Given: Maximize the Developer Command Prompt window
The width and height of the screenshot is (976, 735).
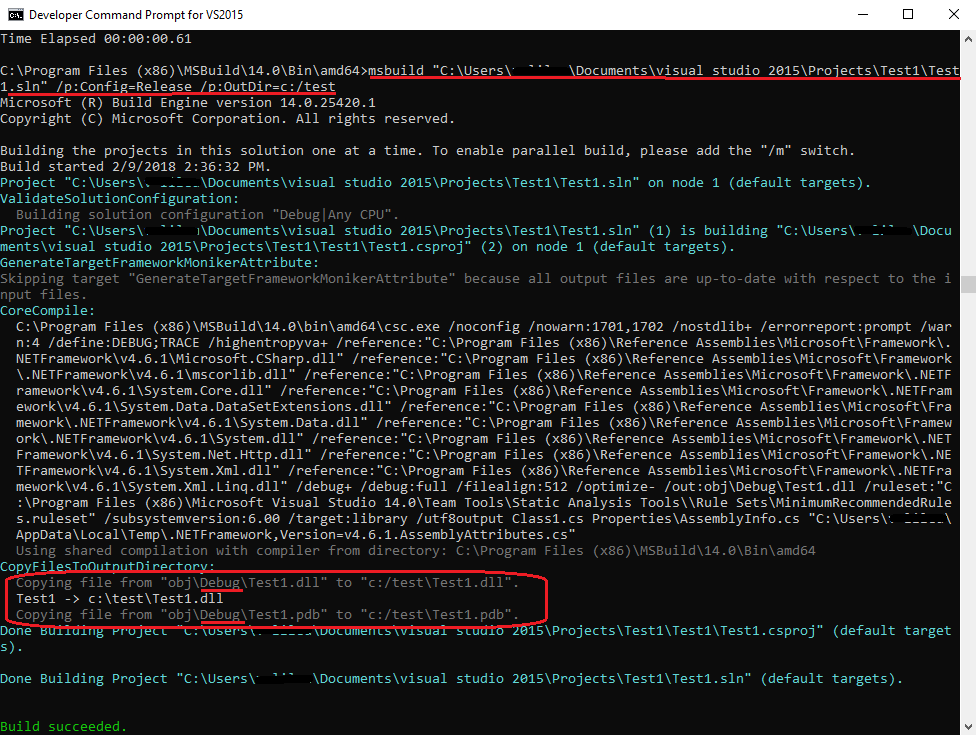Looking at the screenshot, I should (908, 14).
